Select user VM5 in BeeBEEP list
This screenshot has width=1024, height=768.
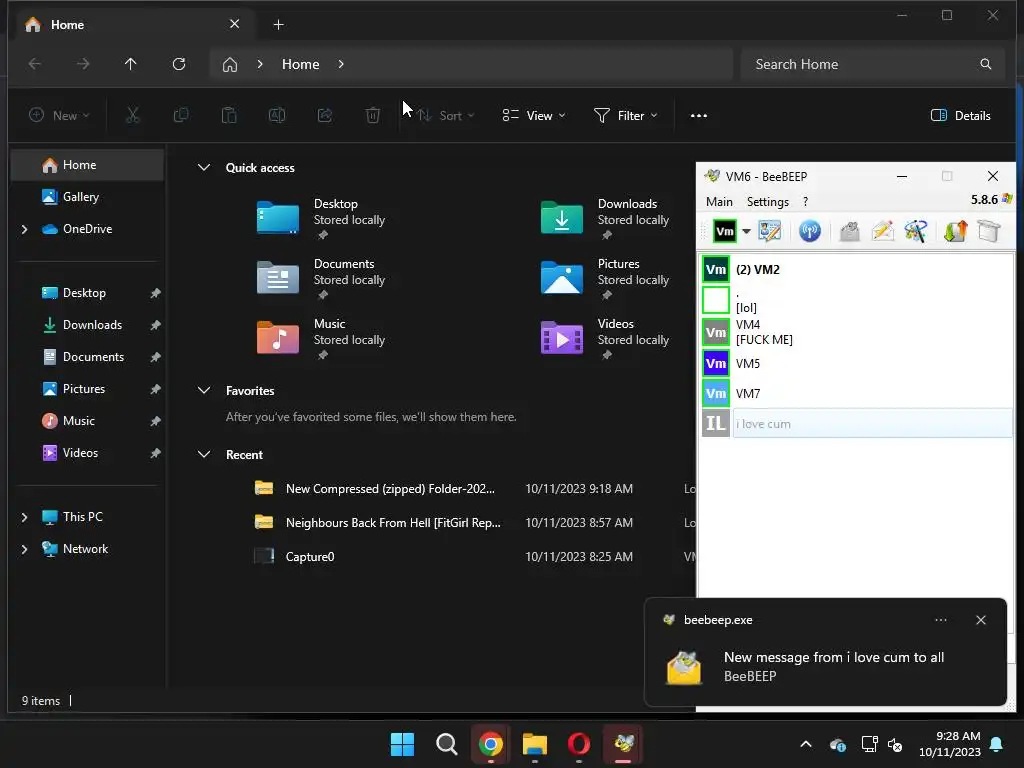pos(857,363)
